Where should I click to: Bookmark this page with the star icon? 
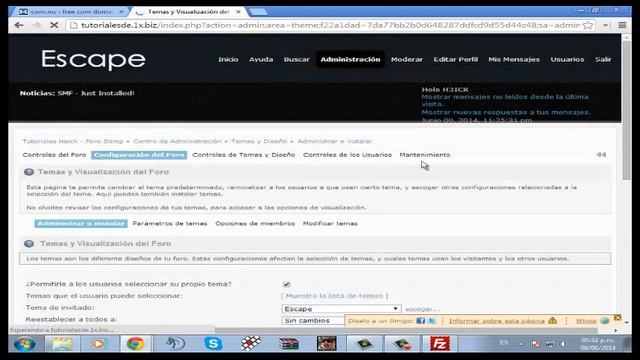tap(588, 25)
